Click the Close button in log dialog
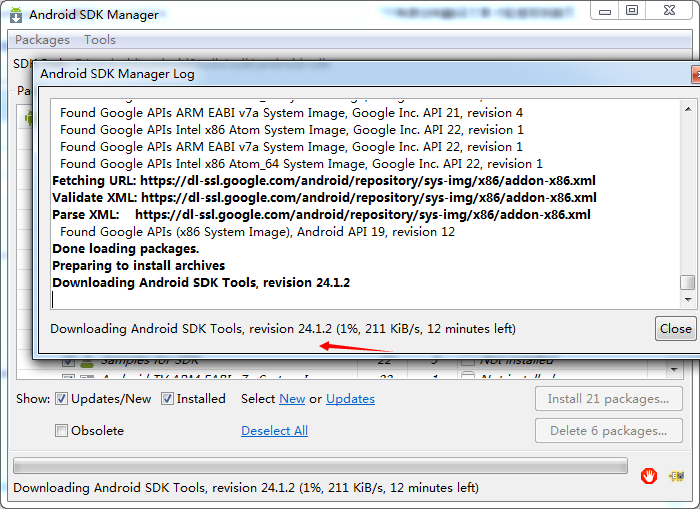 tap(675, 329)
